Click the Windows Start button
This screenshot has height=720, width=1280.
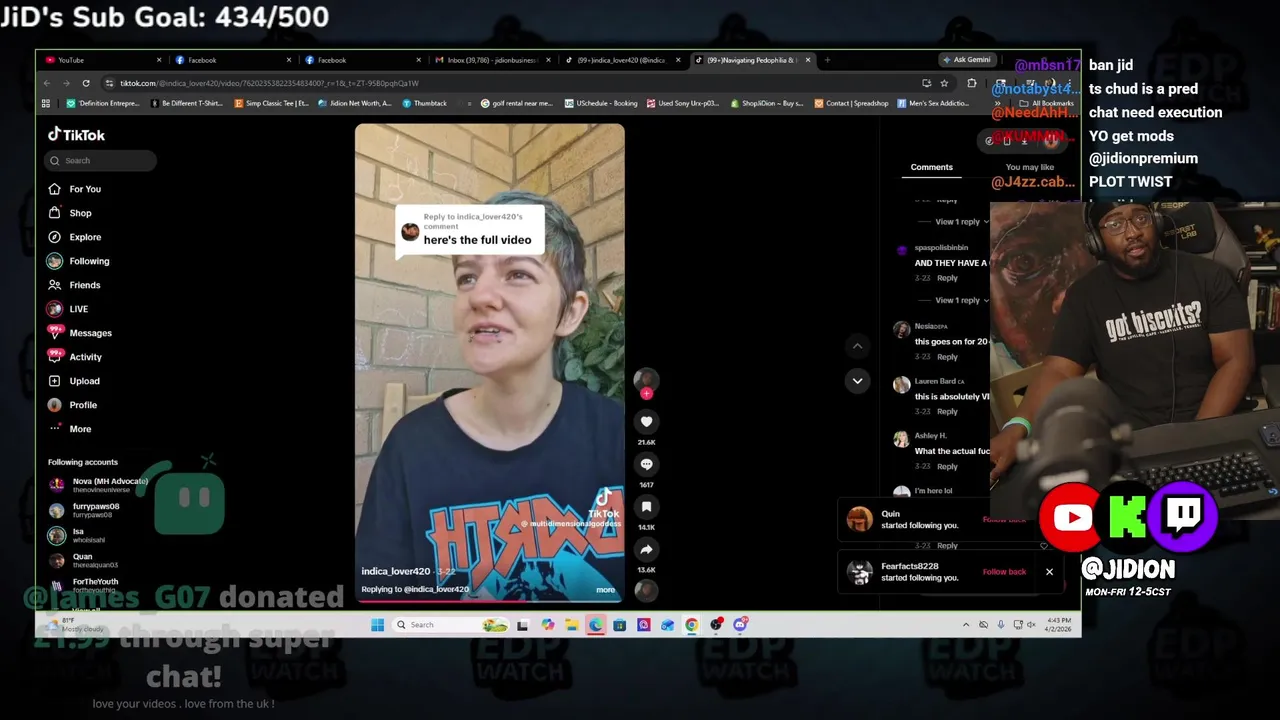(x=377, y=625)
